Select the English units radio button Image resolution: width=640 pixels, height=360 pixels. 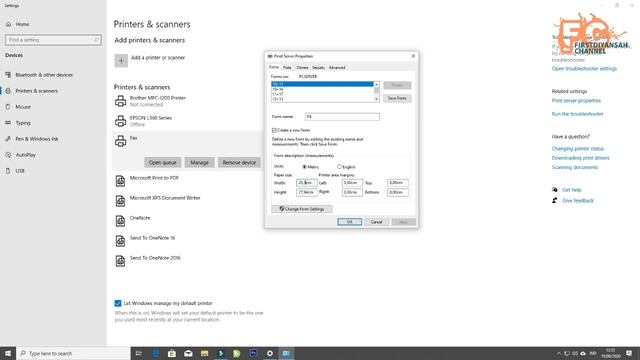point(339,167)
